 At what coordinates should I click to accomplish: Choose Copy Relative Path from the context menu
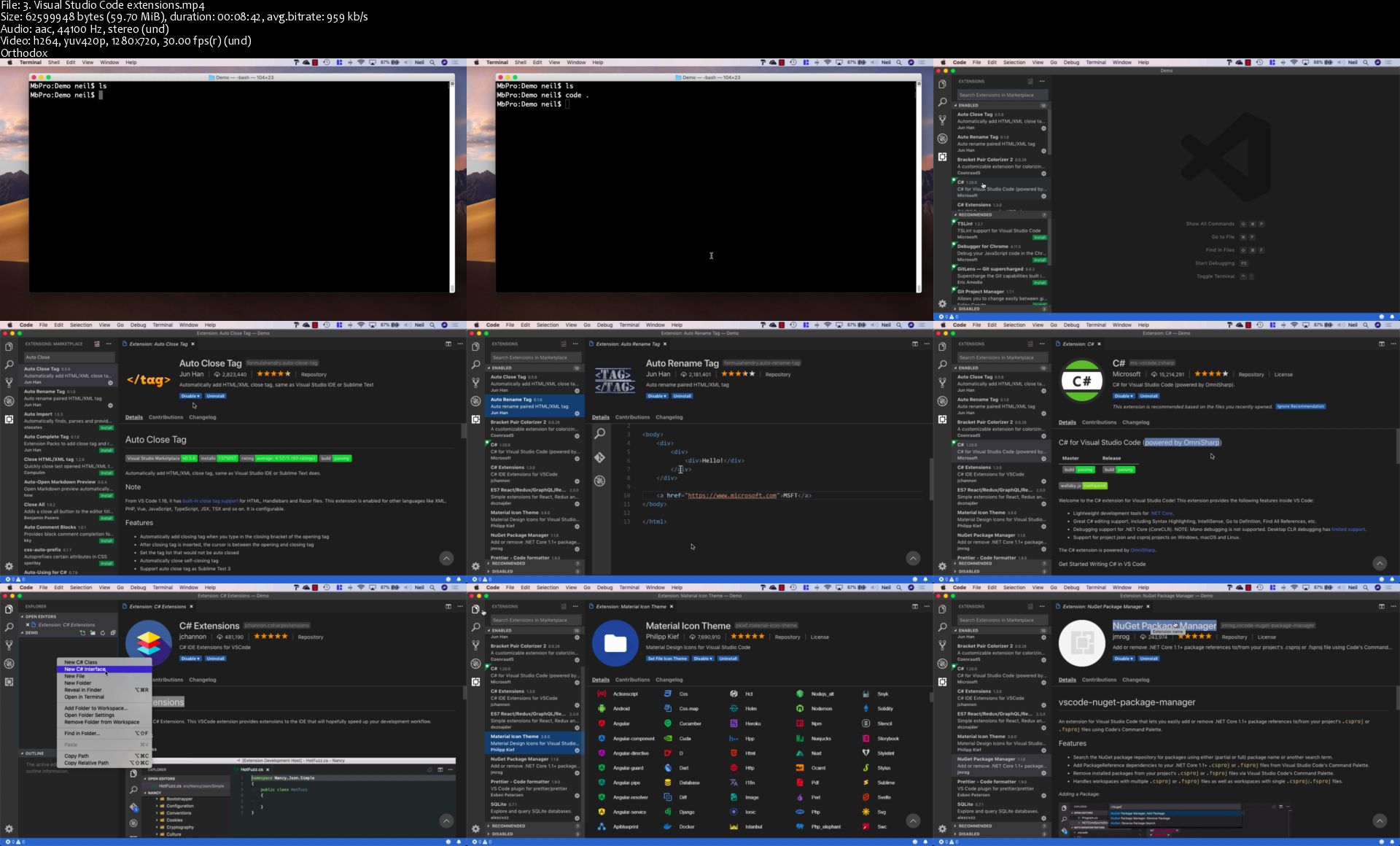point(104,763)
